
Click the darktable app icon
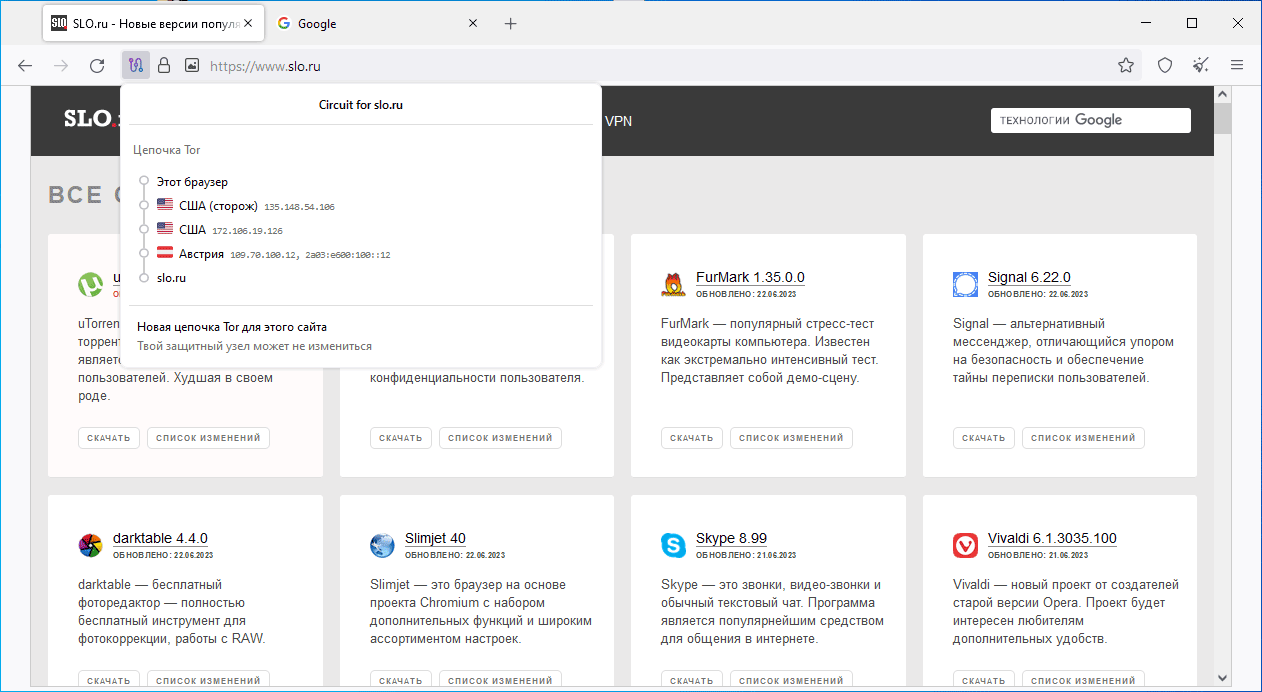[90, 546]
